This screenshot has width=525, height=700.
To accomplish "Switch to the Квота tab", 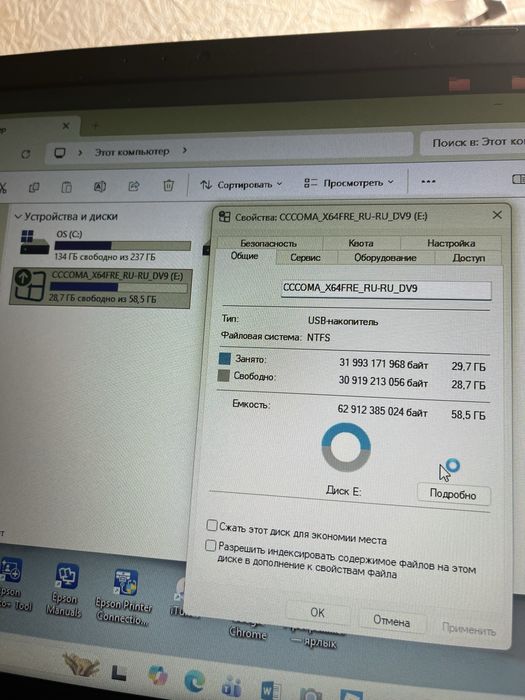I will tap(361, 243).
